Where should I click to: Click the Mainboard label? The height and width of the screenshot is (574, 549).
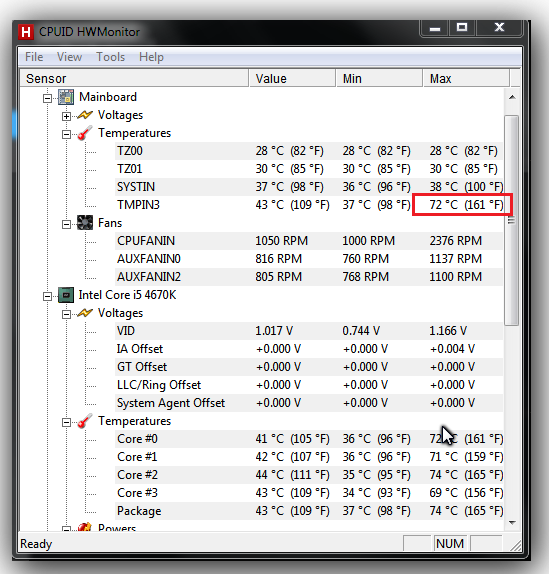point(108,97)
